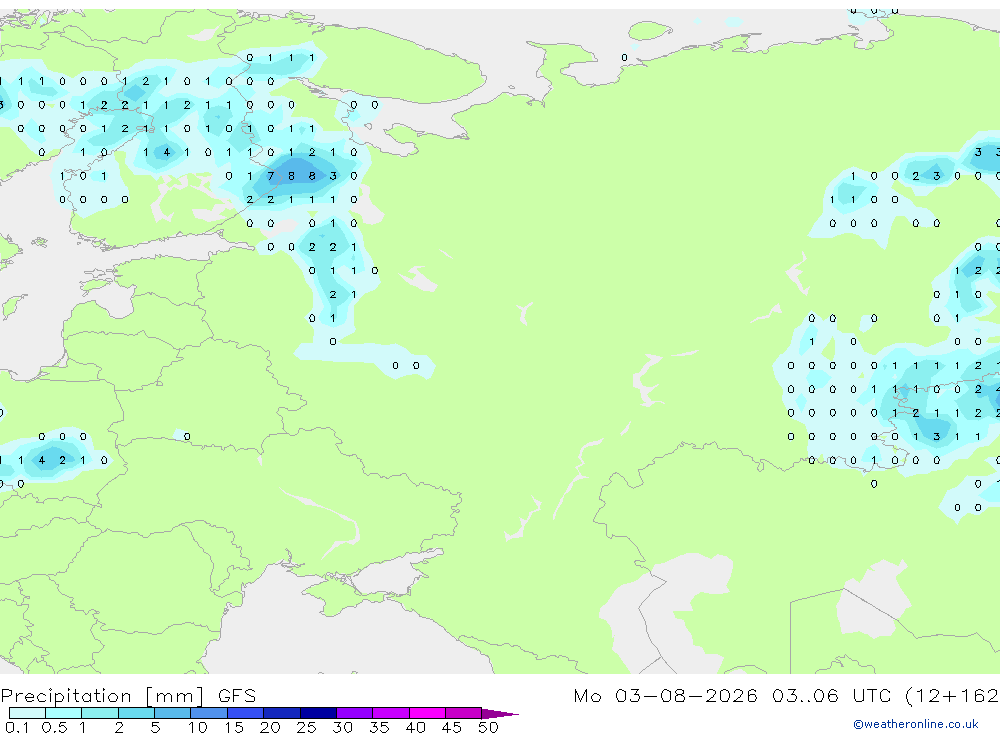Click the 40–45 mm magenta legend swatch
This screenshot has width=1000, height=733.
(x=427, y=713)
